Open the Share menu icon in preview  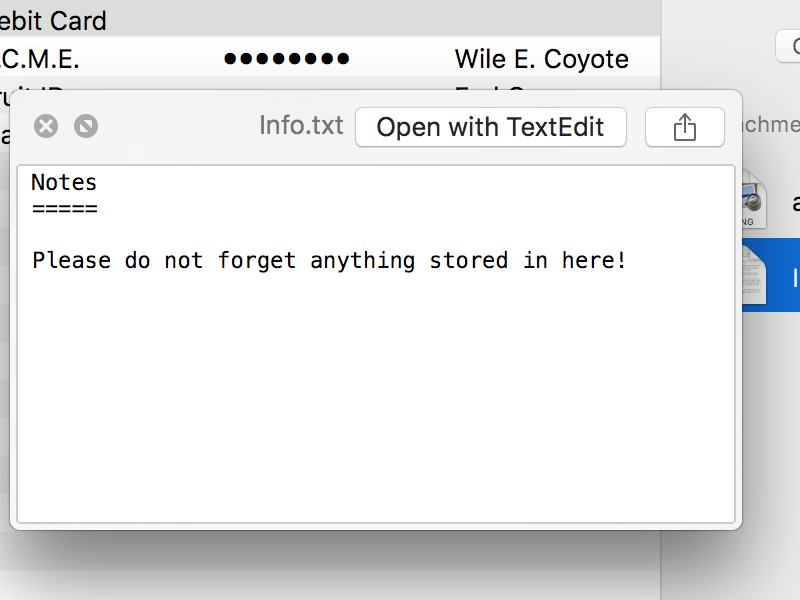click(x=685, y=127)
